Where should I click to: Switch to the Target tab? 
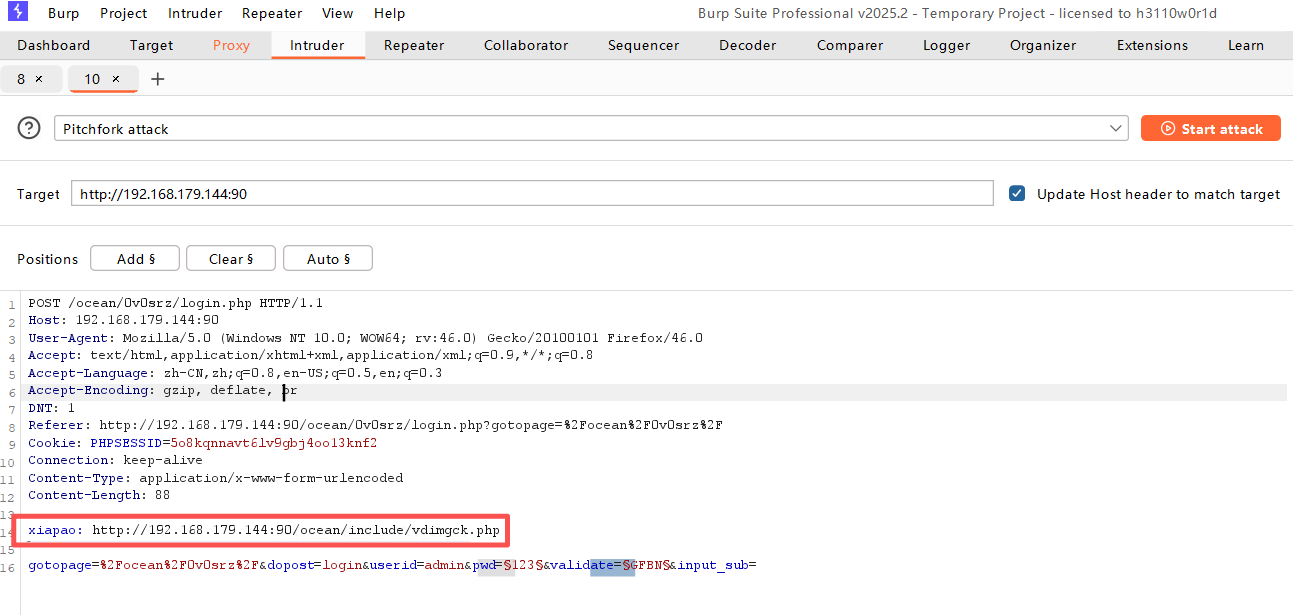[x=152, y=45]
